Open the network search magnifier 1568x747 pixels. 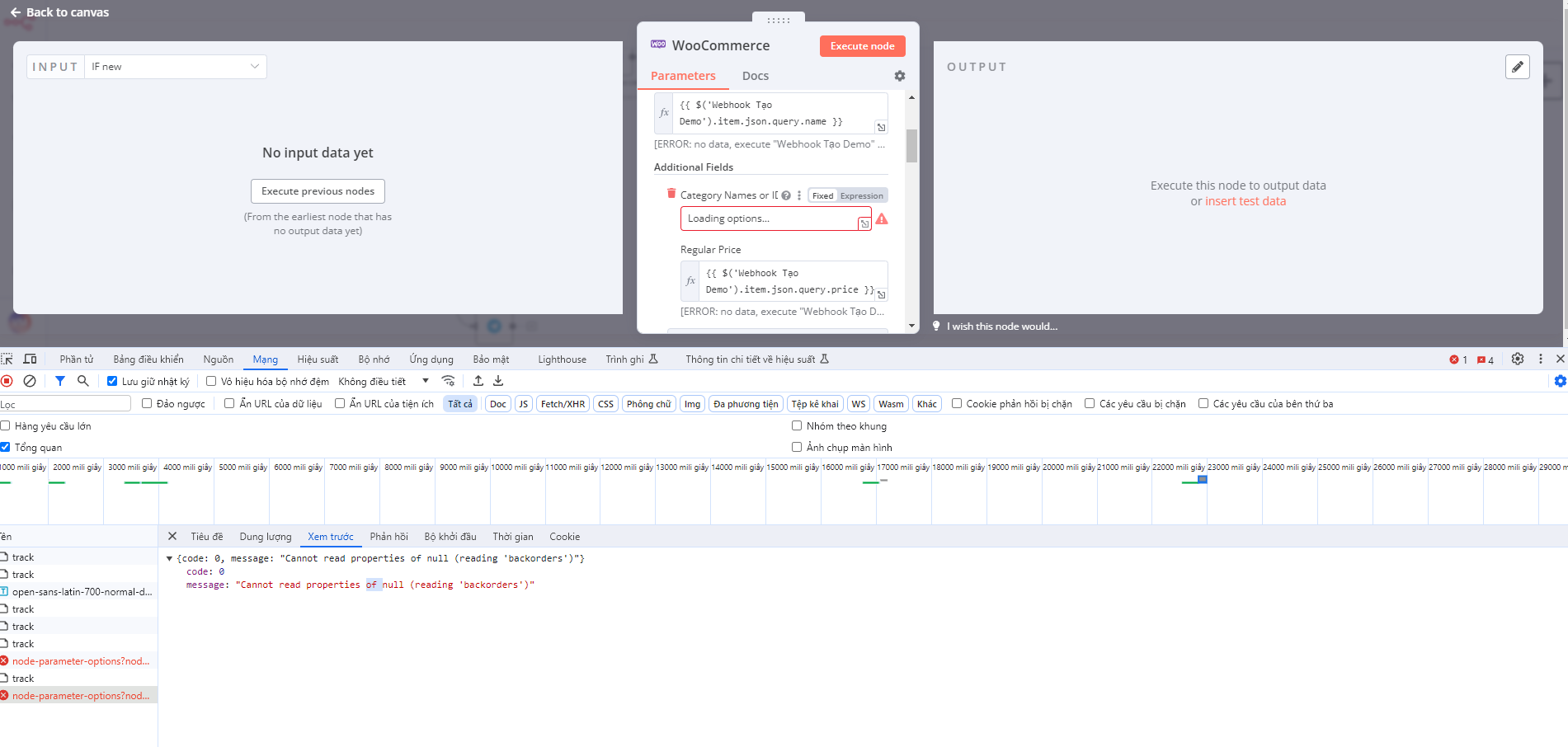[82, 381]
